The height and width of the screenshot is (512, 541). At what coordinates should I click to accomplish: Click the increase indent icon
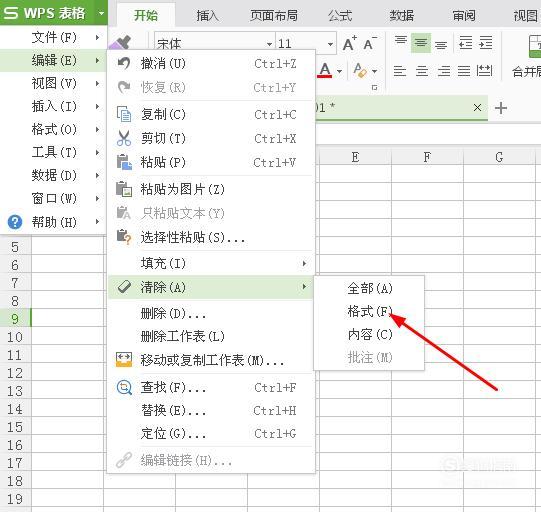(485, 43)
